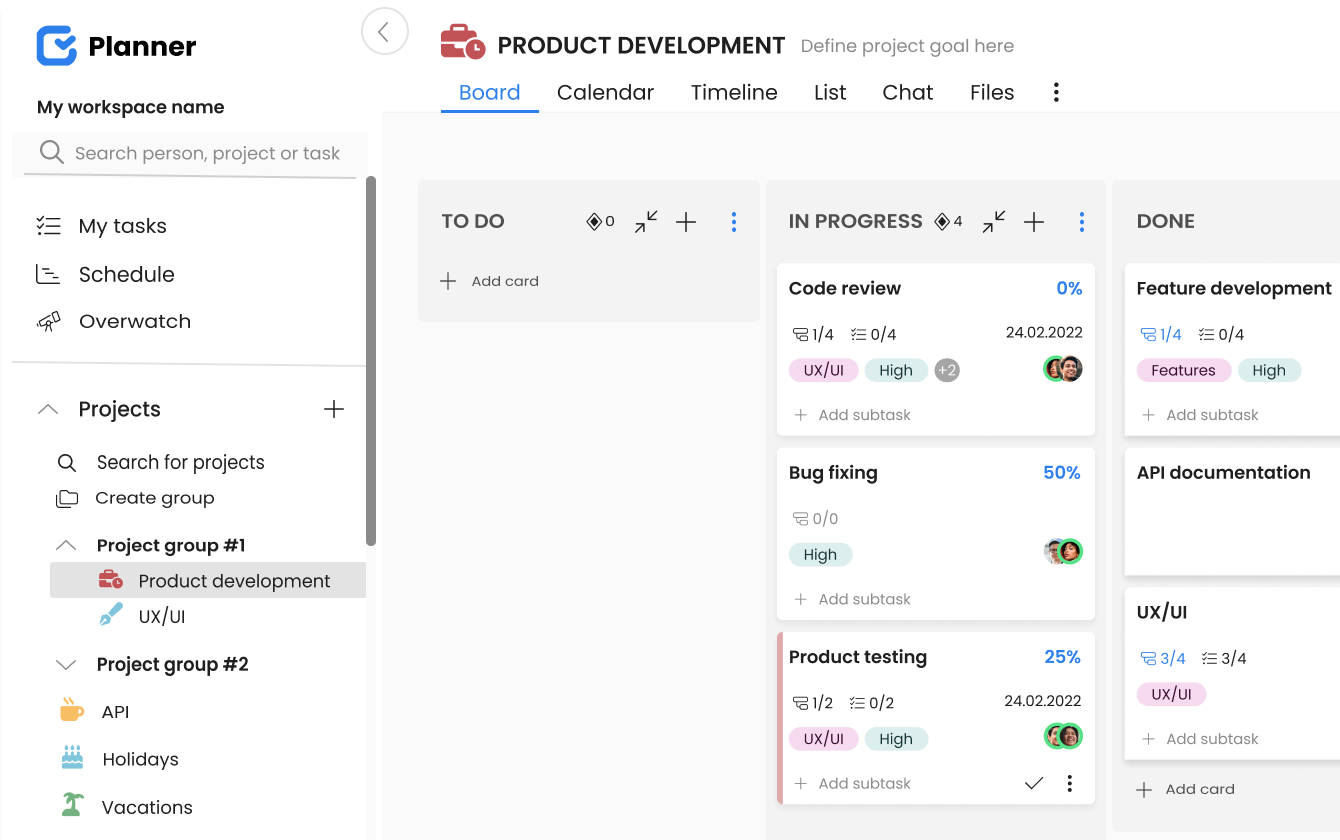1340x840 pixels.
Task: Collapse the Projects section chevron
Action: [48, 409]
